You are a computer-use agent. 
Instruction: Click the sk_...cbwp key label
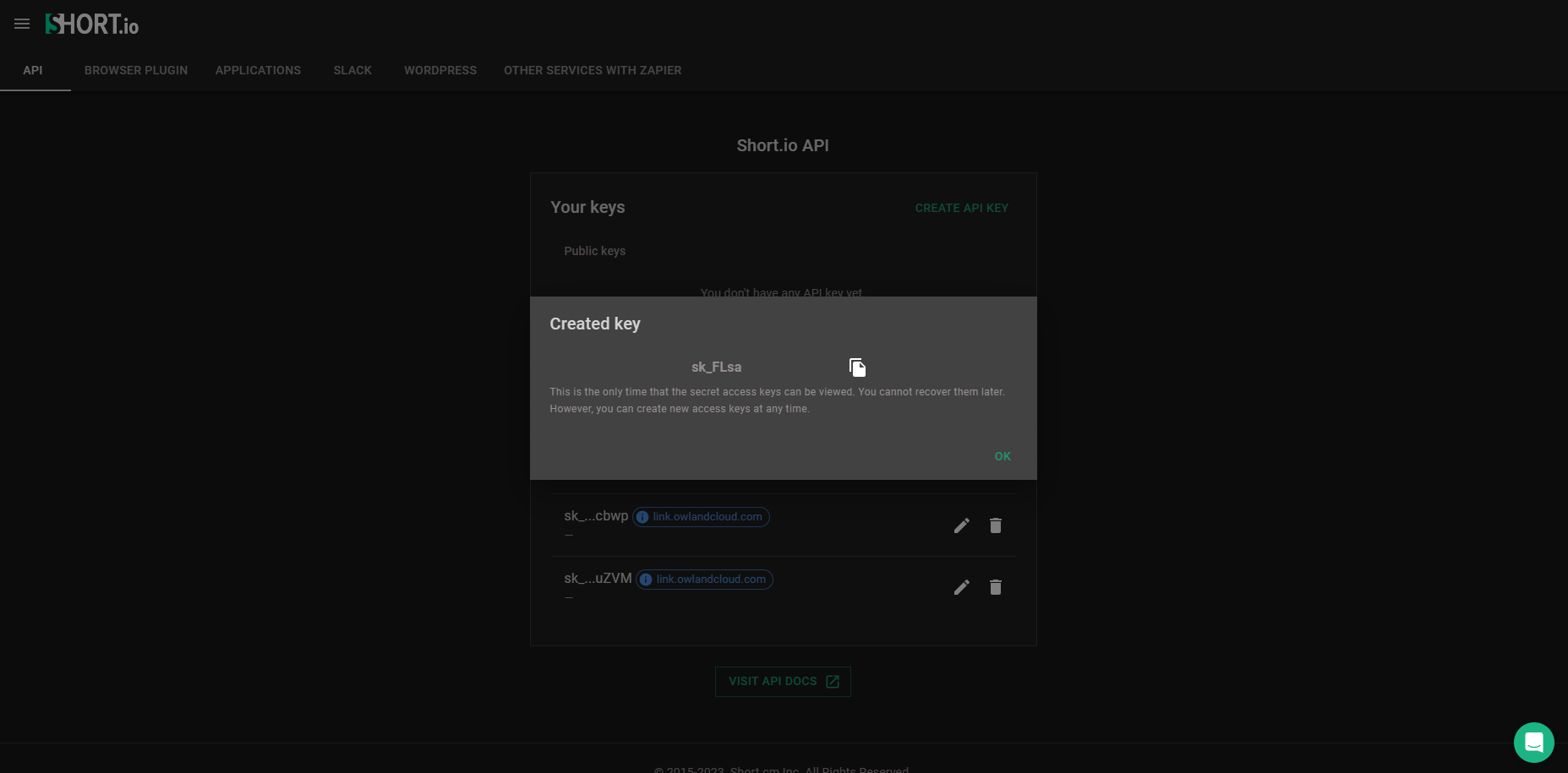coord(596,516)
